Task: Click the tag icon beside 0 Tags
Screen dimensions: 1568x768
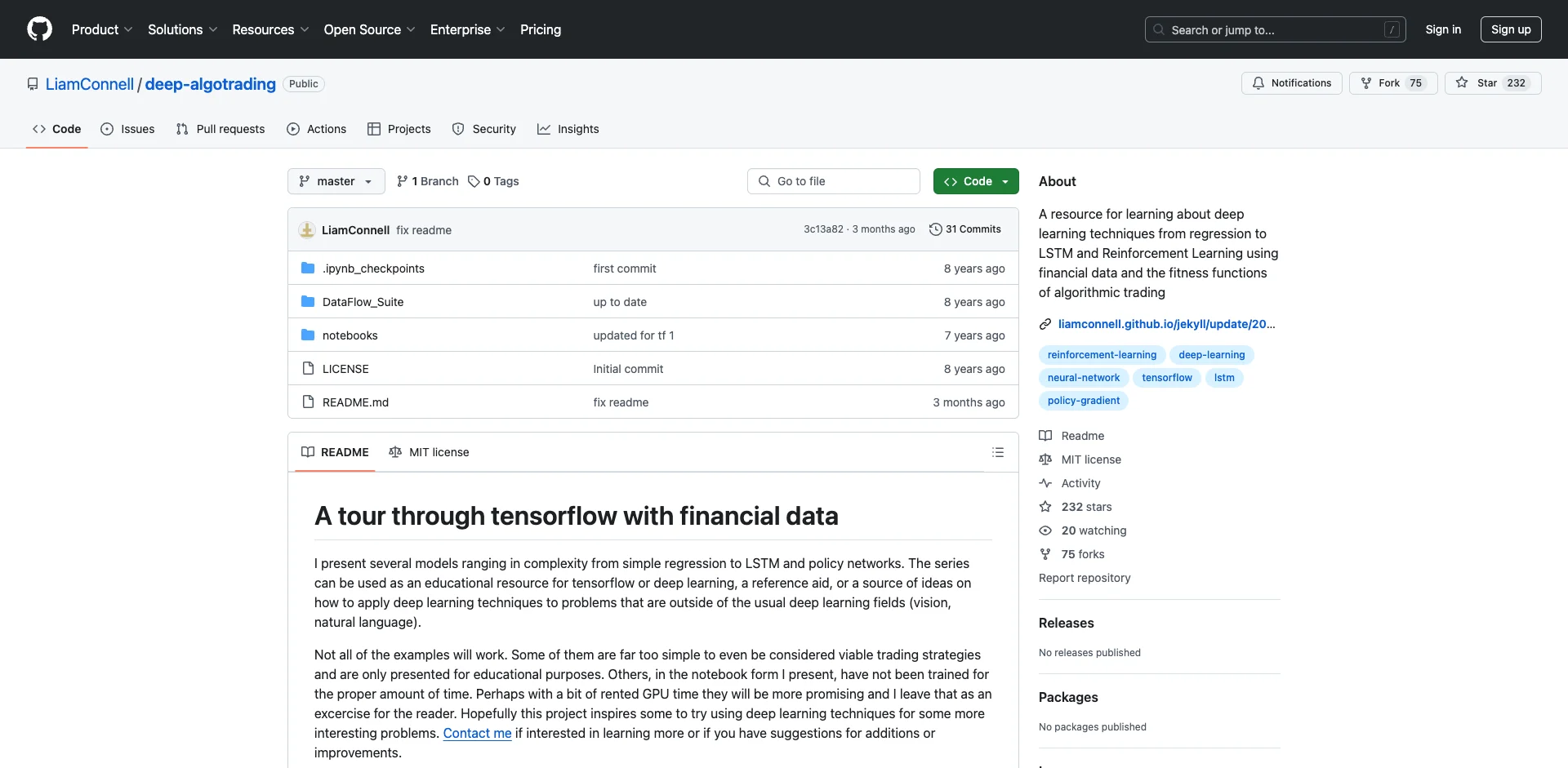Action: coord(474,181)
